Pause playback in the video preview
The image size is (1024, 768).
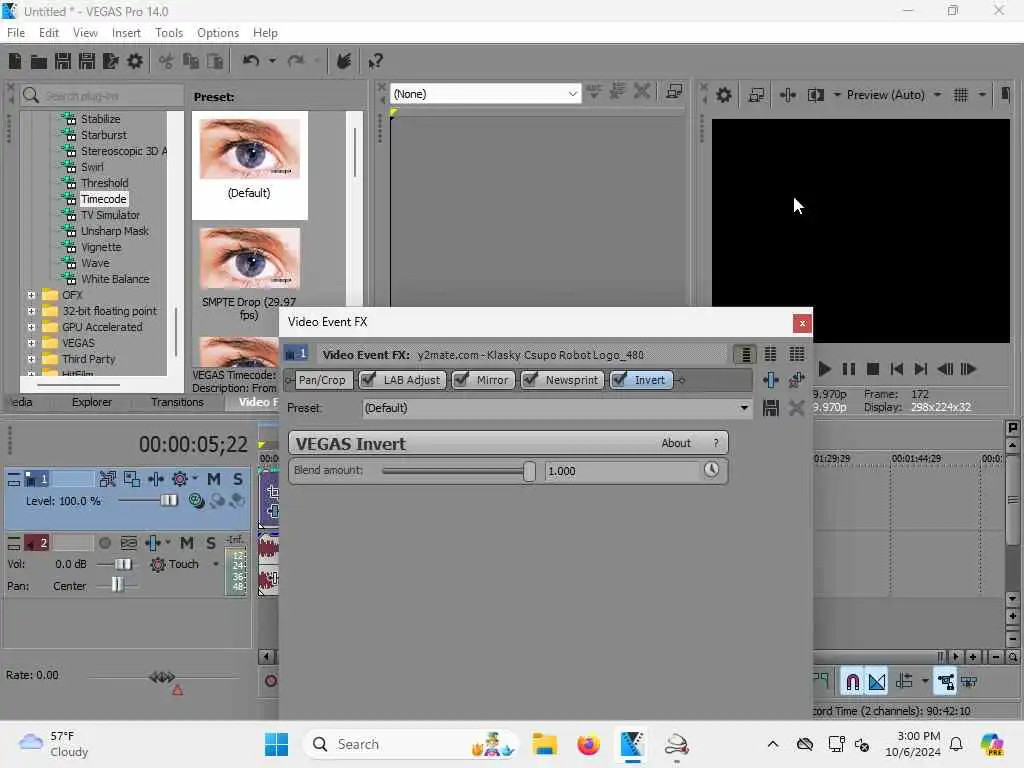click(848, 369)
